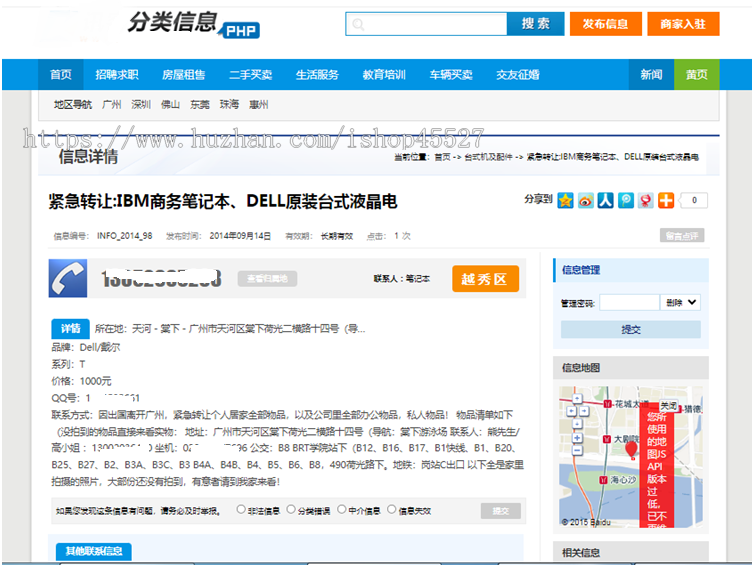Submit management password with 提交 button
The image size is (754, 567).
point(630,329)
